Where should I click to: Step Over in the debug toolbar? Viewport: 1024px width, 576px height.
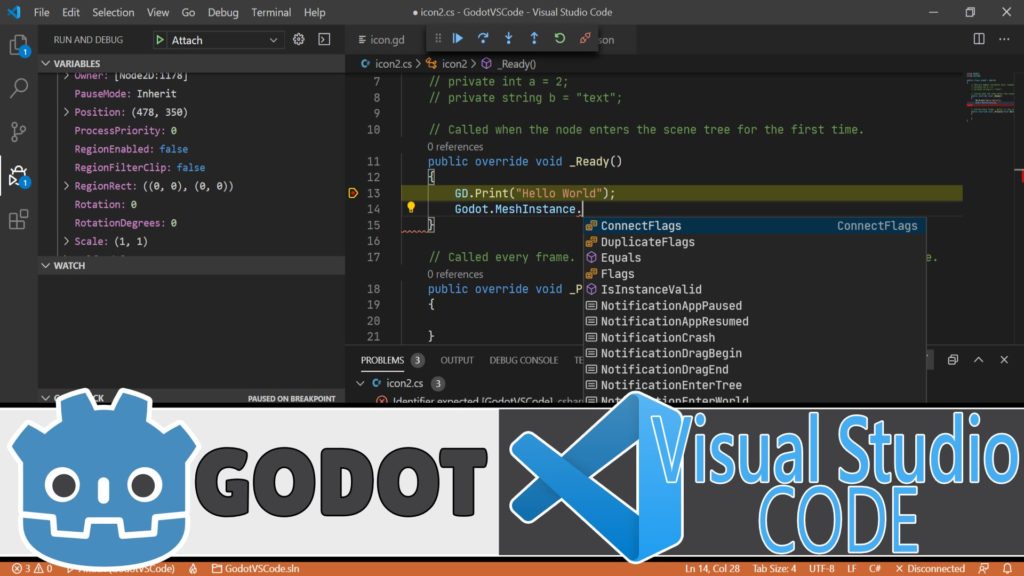point(483,39)
